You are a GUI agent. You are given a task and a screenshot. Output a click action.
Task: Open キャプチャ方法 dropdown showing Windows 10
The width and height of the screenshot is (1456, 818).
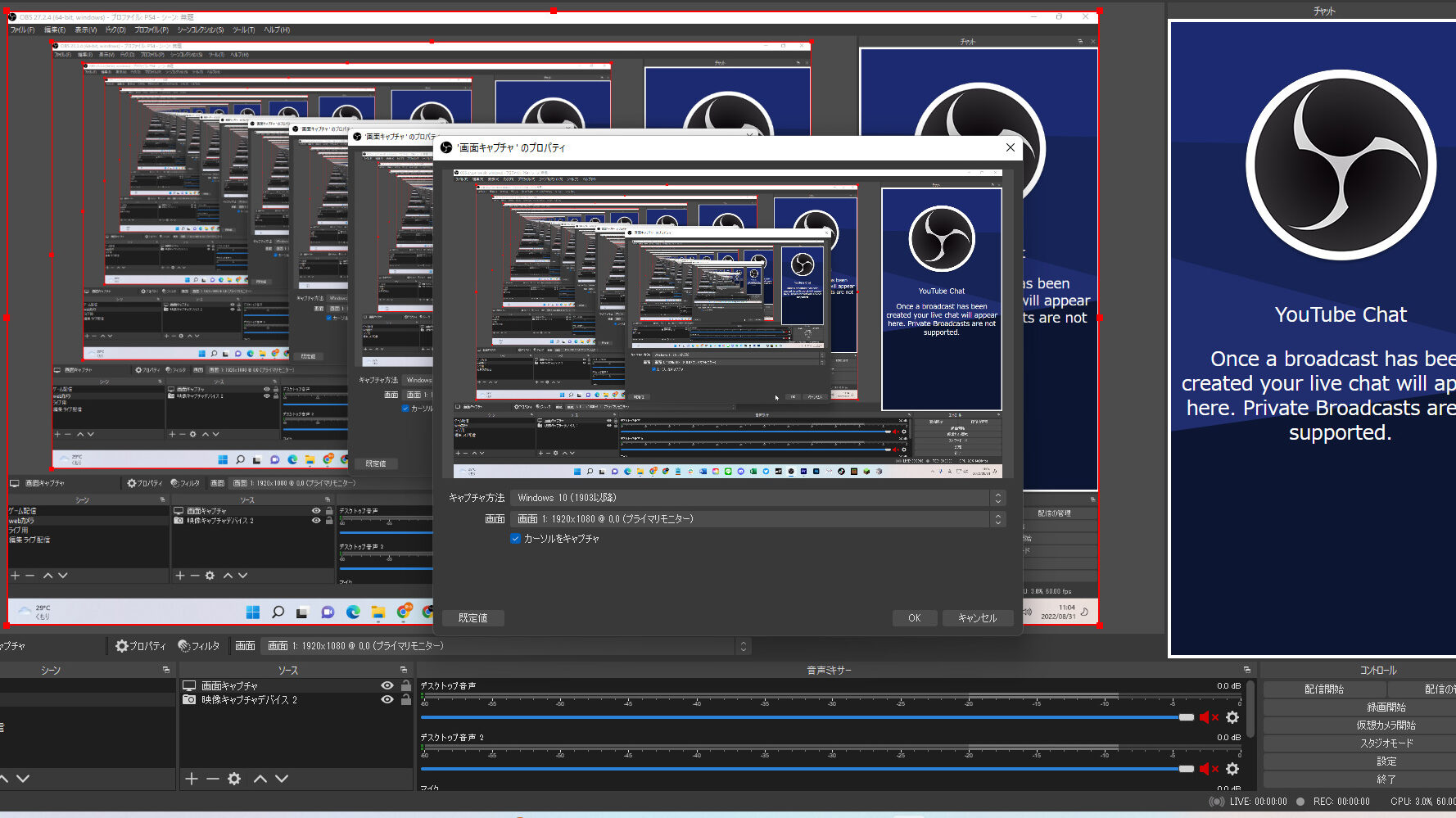pos(757,498)
